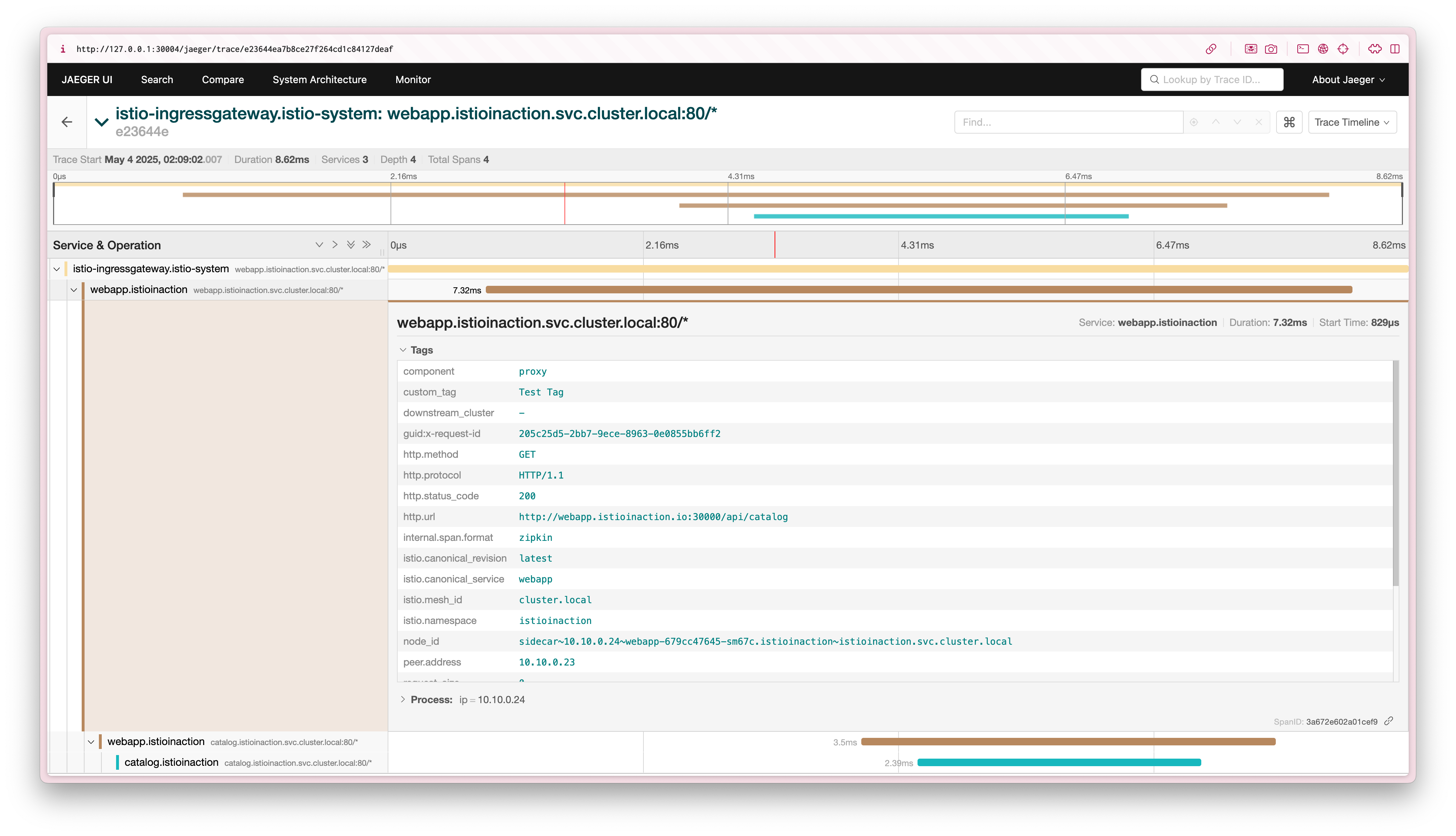
Task: Open About Jaeger menu
Action: coord(1348,80)
